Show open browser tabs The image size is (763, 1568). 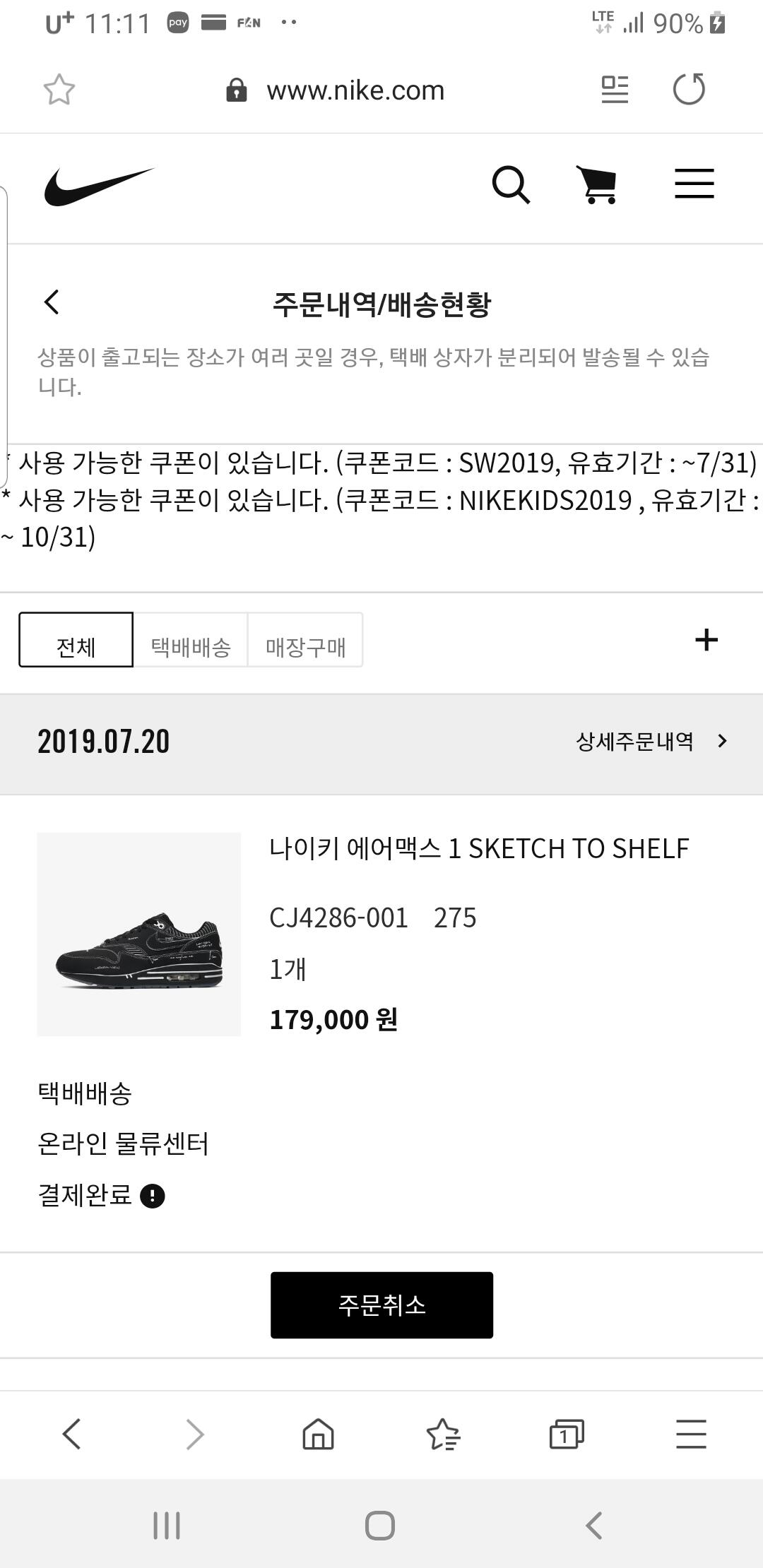(x=567, y=1435)
